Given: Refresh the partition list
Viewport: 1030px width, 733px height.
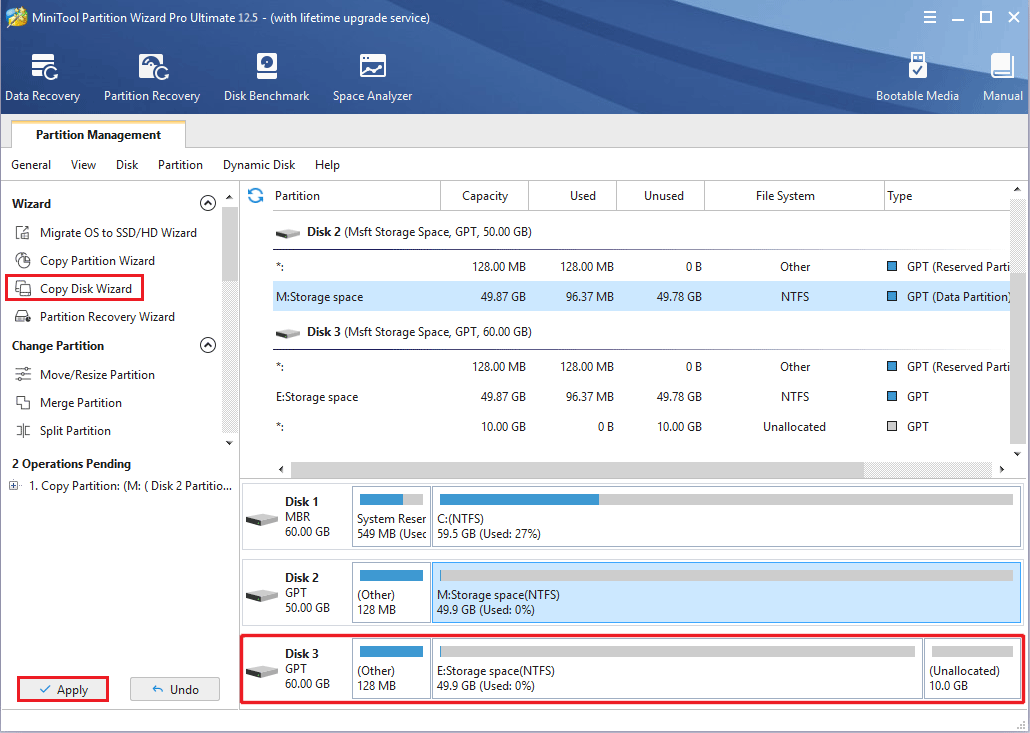Looking at the screenshot, I should click(255, 195).
